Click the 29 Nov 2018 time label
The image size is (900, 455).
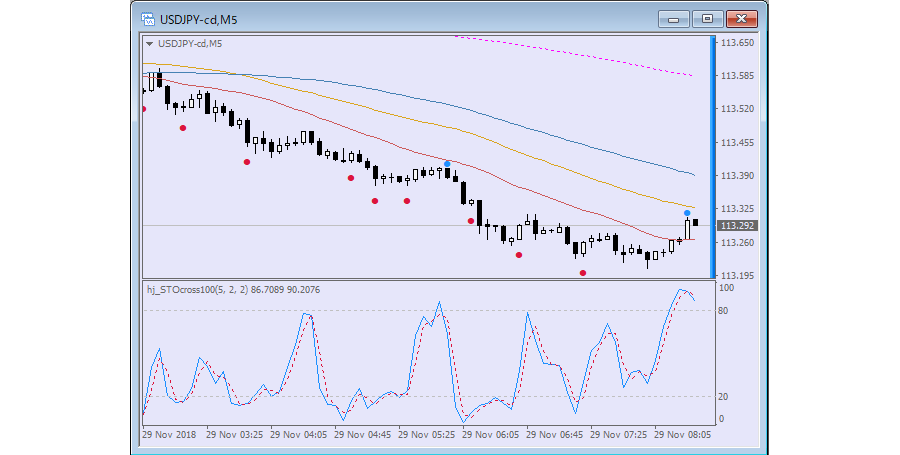[x=169, y=435]
